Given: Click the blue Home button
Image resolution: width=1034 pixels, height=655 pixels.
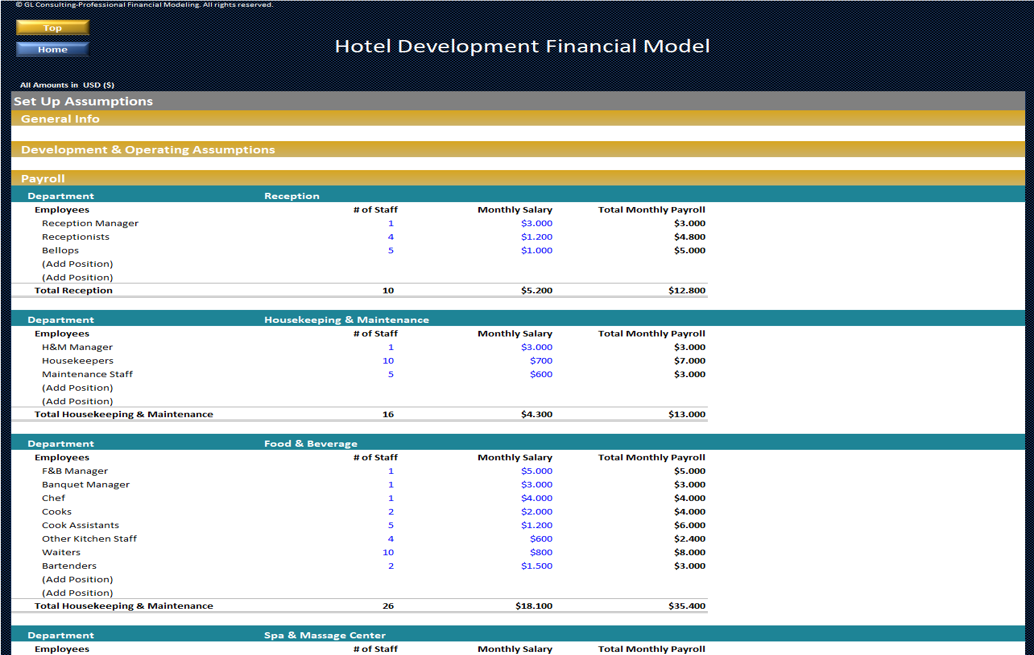Looking at the screenshot, I should click(52, 49).
